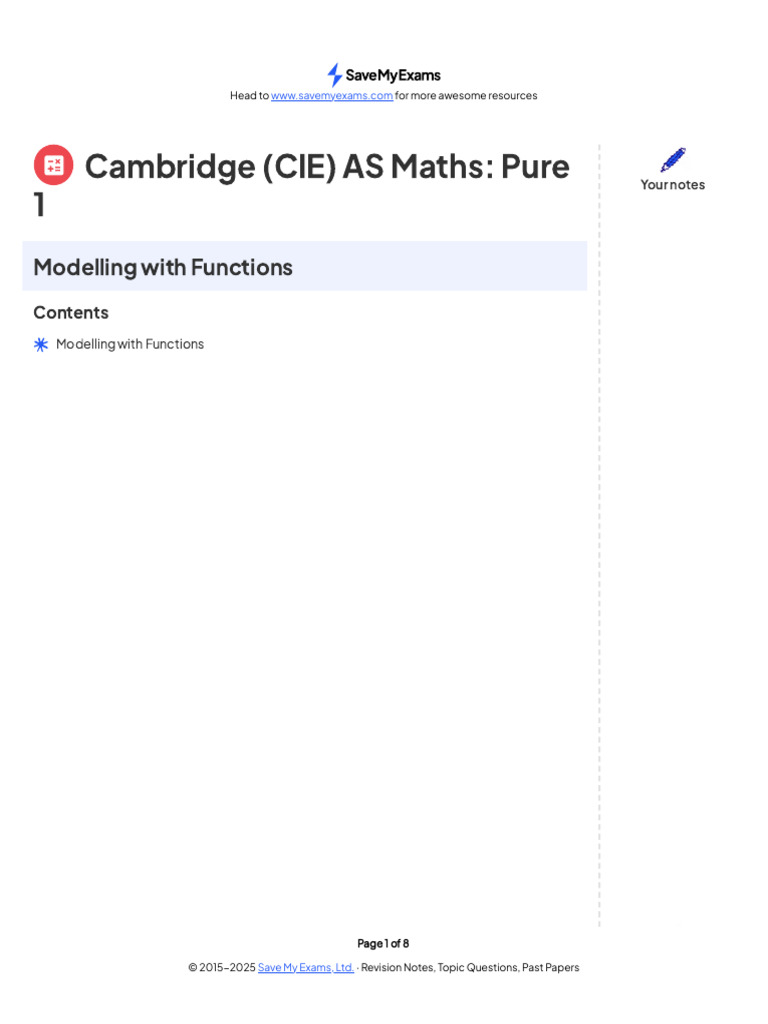Follow the Save My Exams, Ltd. link

point(306,967)
